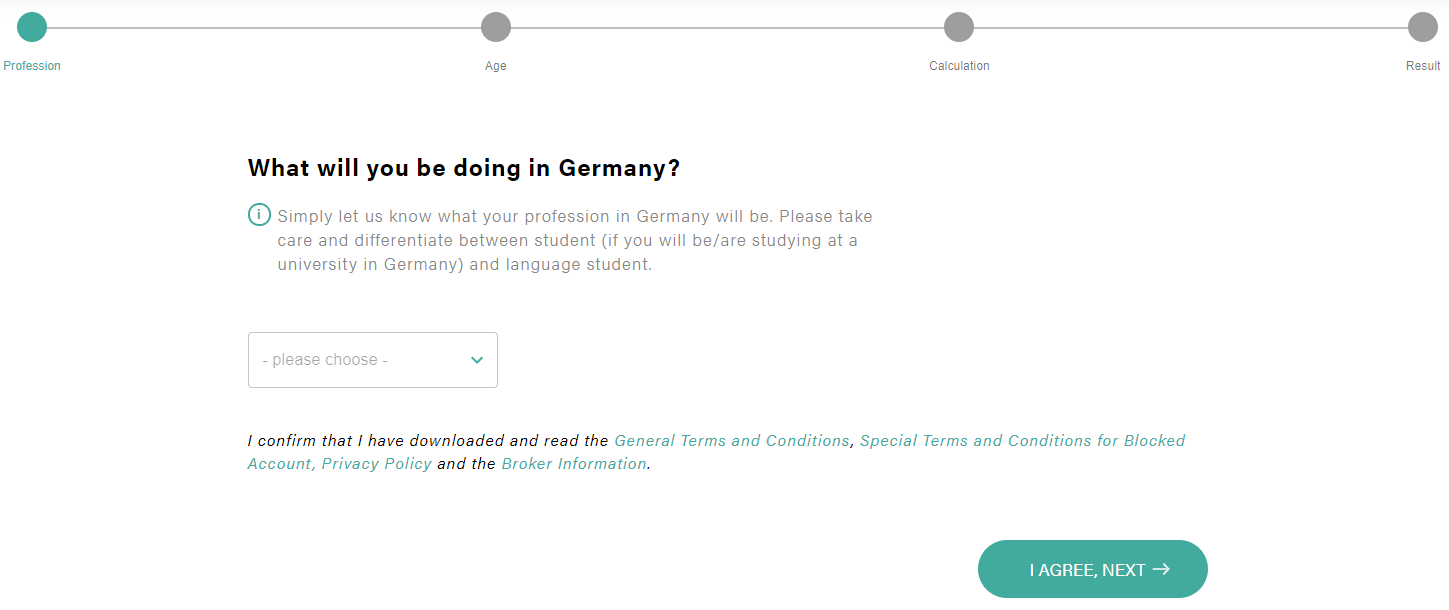1449x610 pixels.
Task: Go to the Result step circle
Action: click(x=1423, y=27)
